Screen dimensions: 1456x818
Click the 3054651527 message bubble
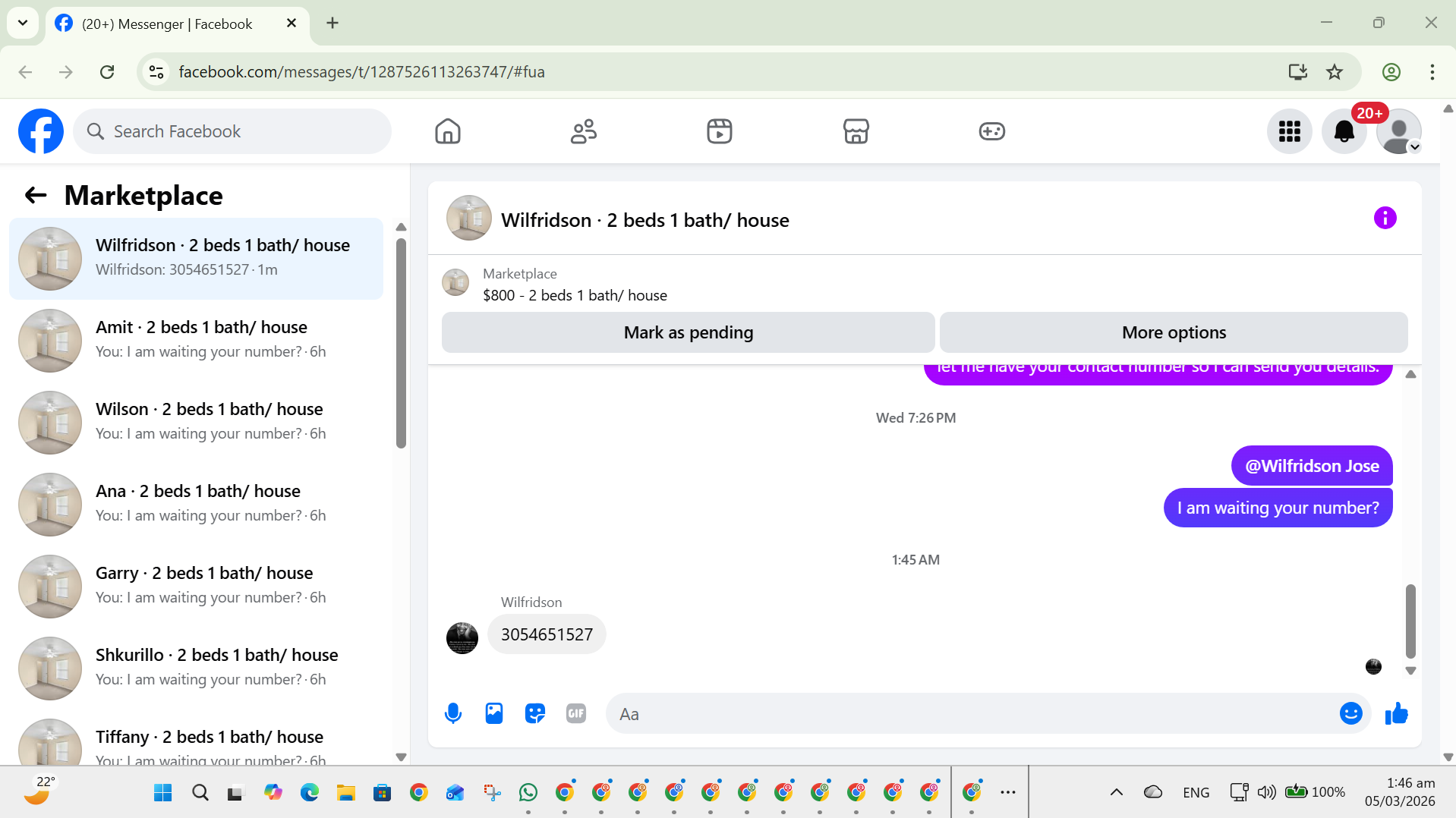click(547, 634)
